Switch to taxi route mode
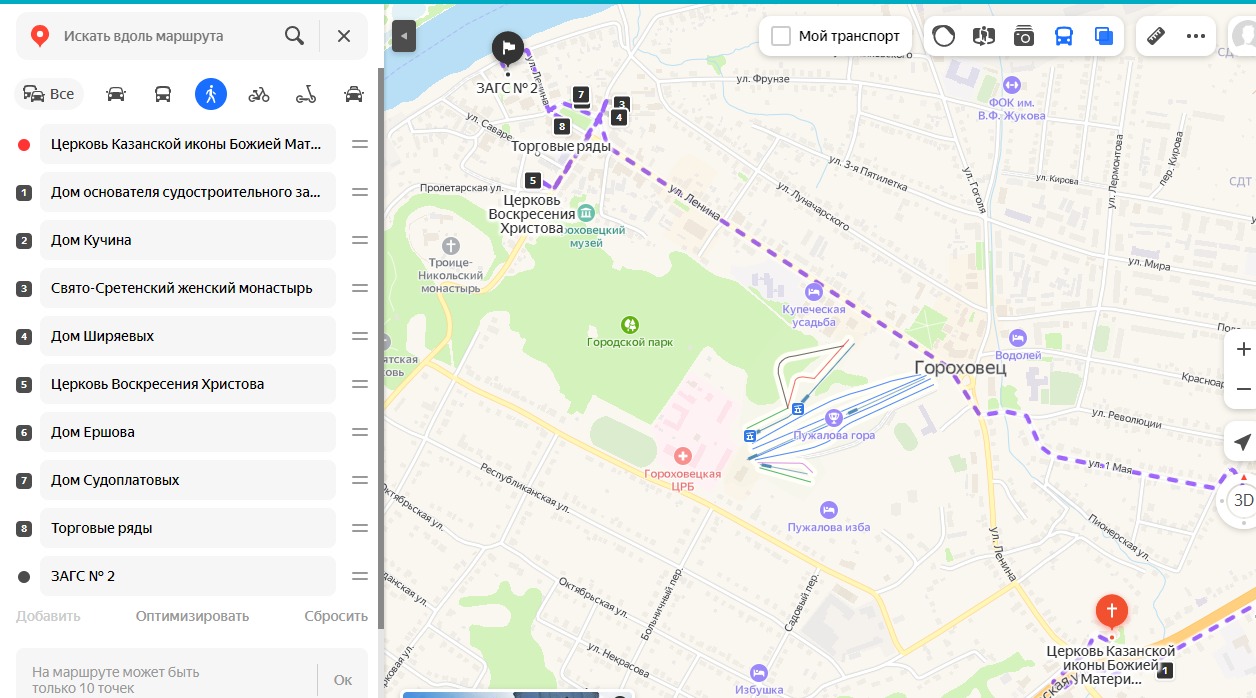 coord(354,94)
